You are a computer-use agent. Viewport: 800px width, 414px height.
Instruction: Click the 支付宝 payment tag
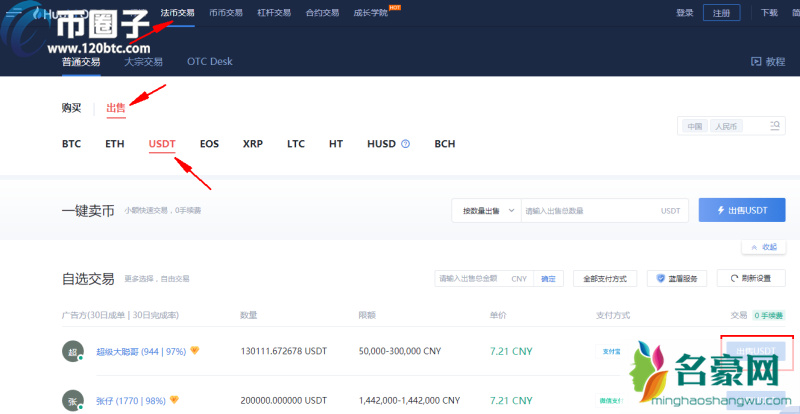pos(610,351)
